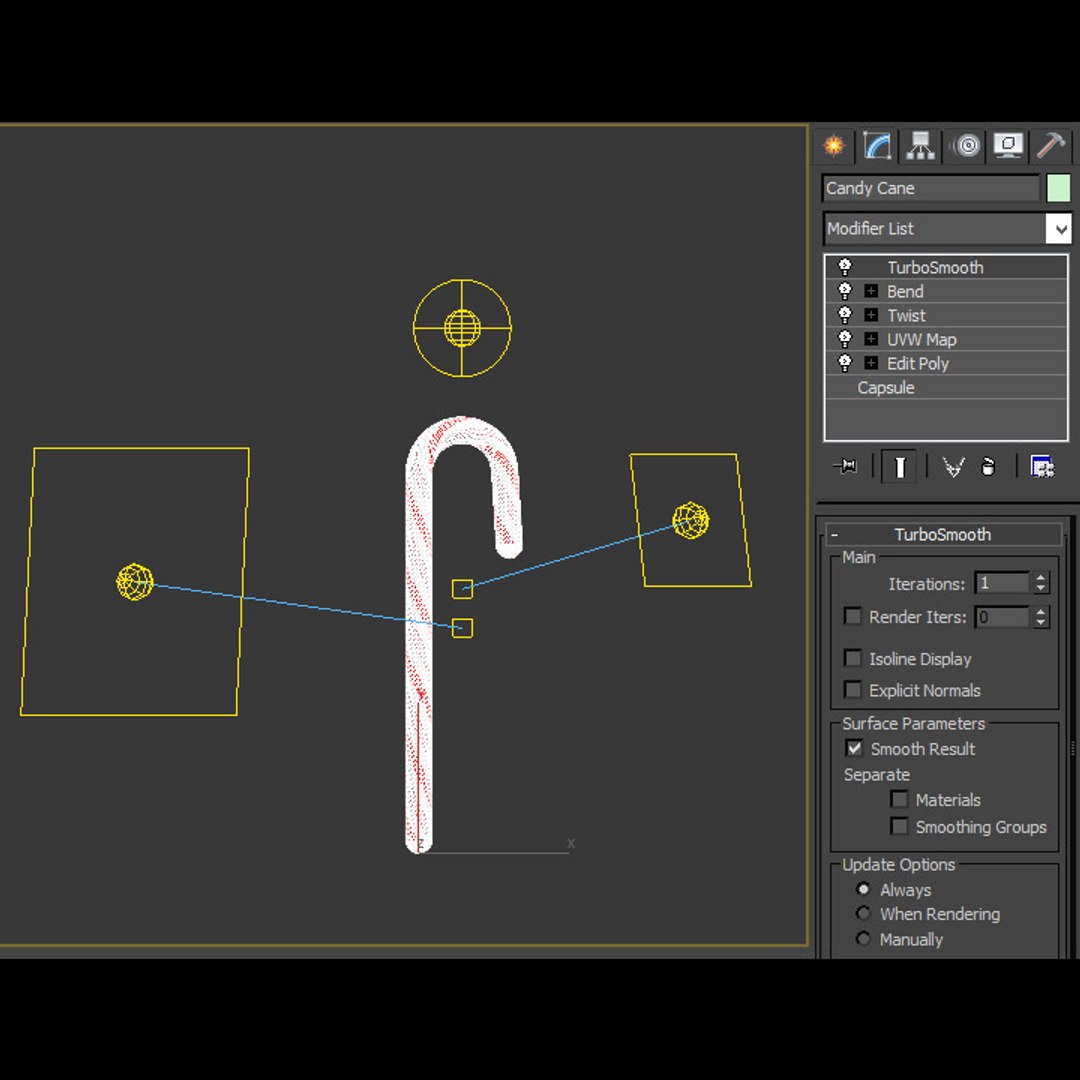
Task: Select TurboSmooth entry in modifier stack
Action: click(935, 267)
